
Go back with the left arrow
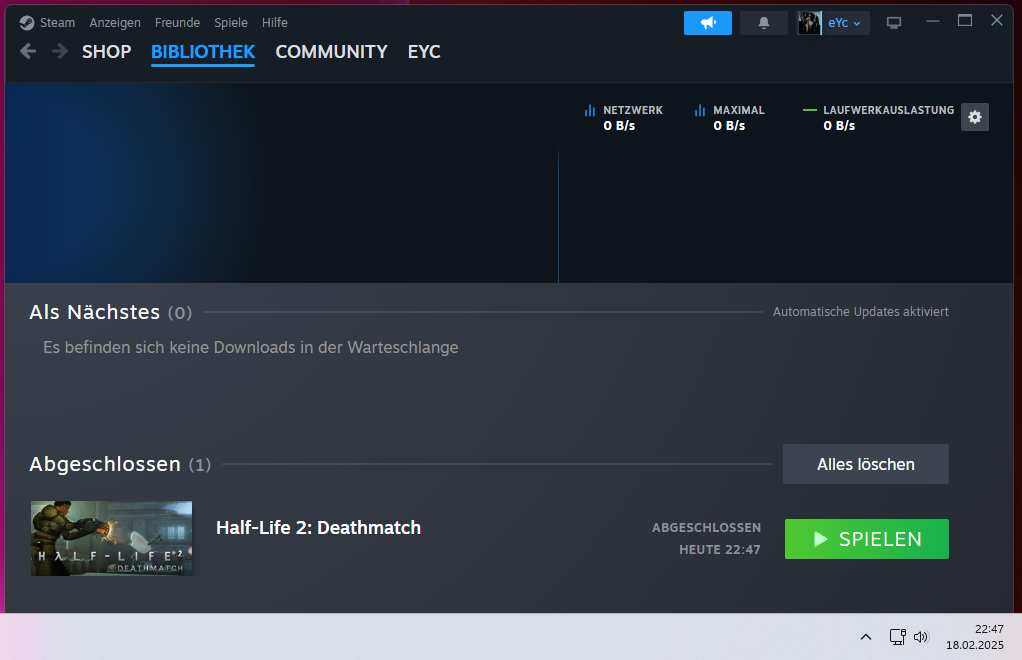click(28, 51)
